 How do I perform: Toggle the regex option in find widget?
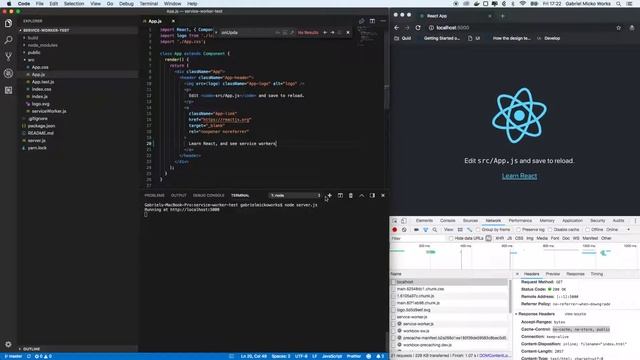pyautogui.click(x=292, y=32)
